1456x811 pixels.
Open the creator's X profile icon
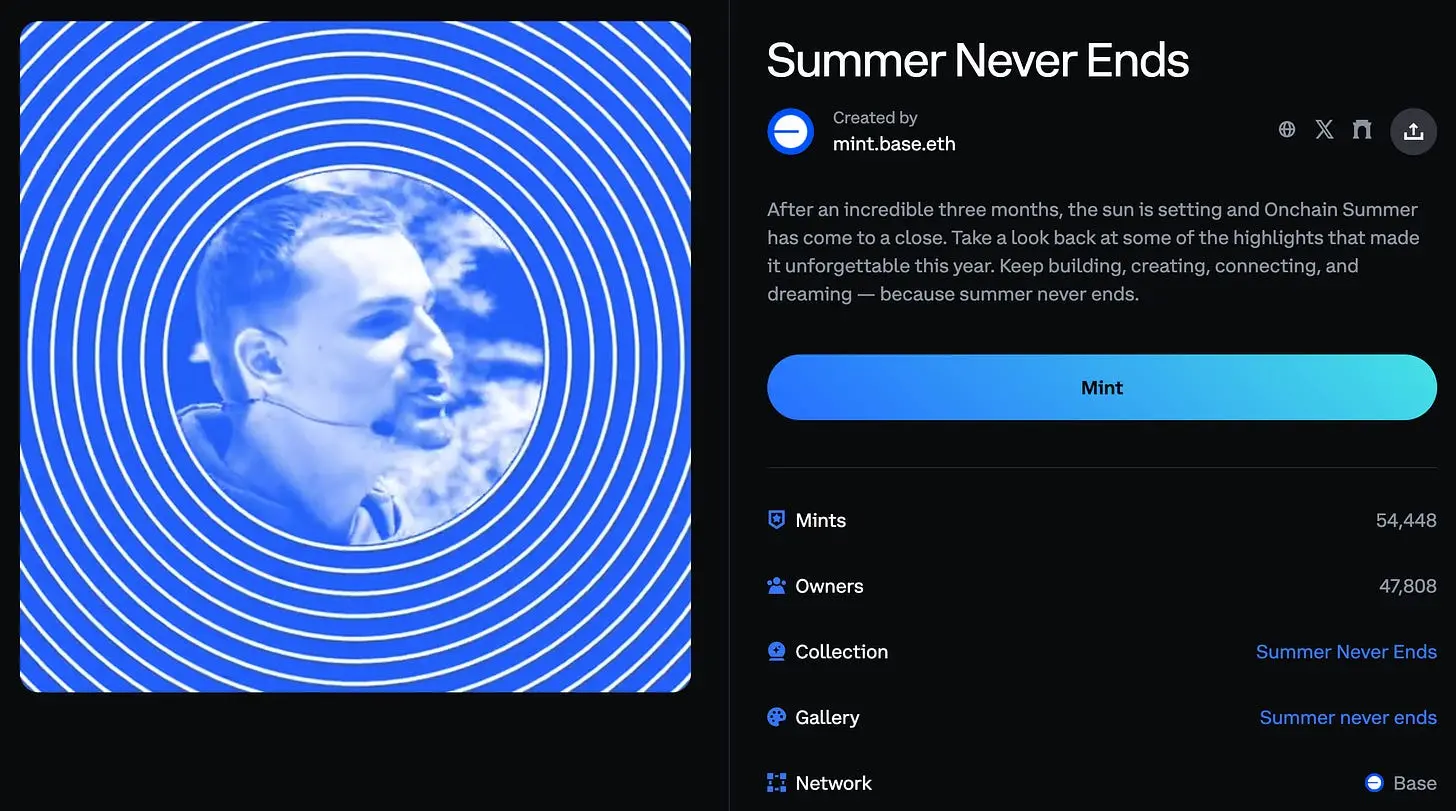(x=1324, y=129)
